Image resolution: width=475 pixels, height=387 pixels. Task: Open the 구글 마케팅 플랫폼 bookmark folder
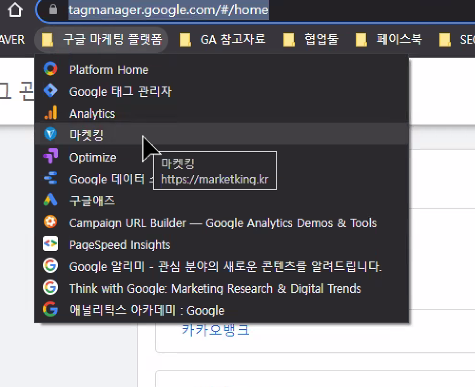click(x=101, y=40)
